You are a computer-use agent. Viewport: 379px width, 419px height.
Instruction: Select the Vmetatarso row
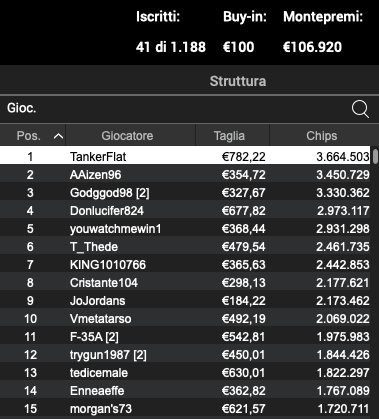tap(185, 319)
